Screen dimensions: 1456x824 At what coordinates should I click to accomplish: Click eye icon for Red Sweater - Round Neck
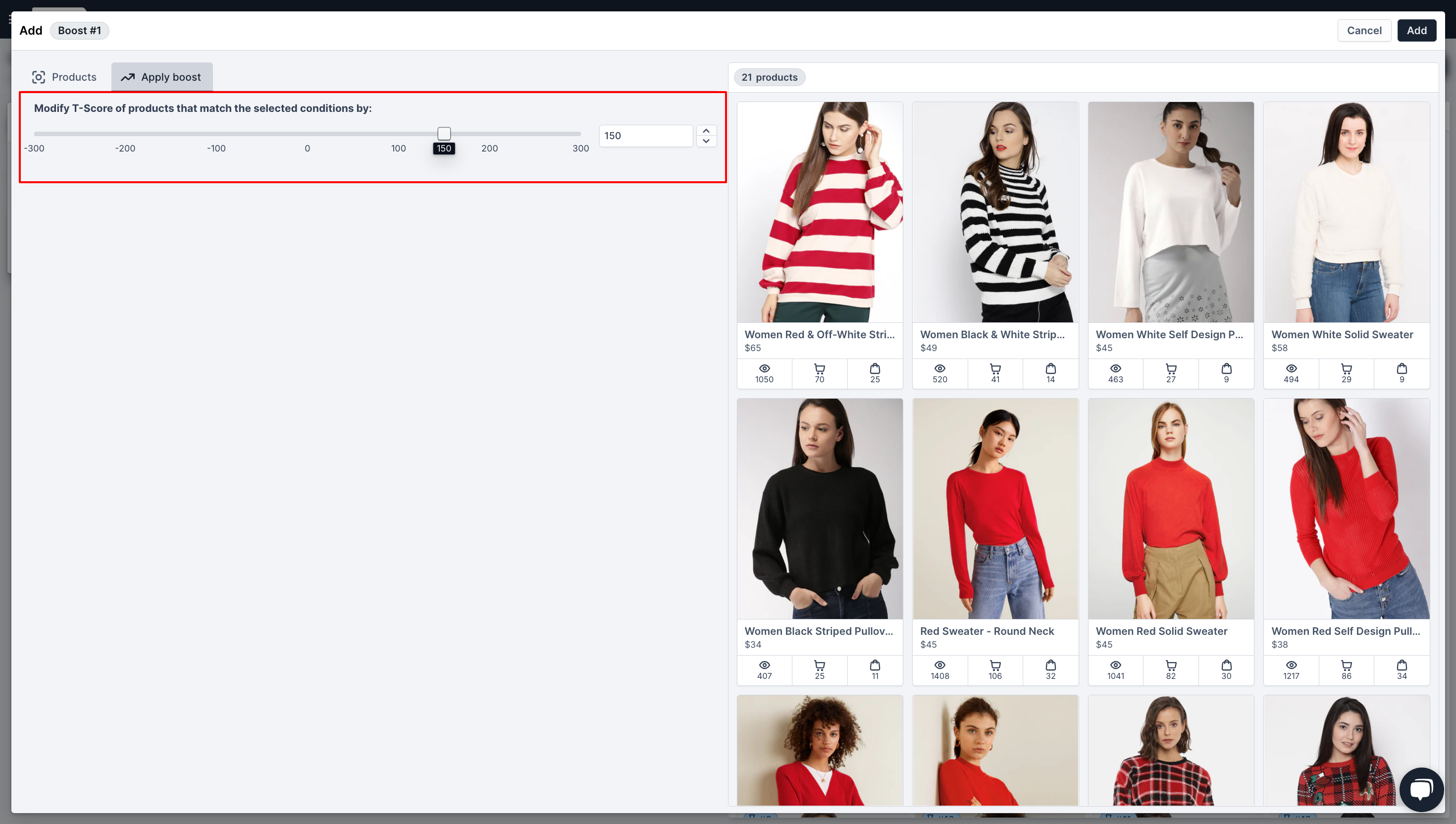(x=939, y=665)
